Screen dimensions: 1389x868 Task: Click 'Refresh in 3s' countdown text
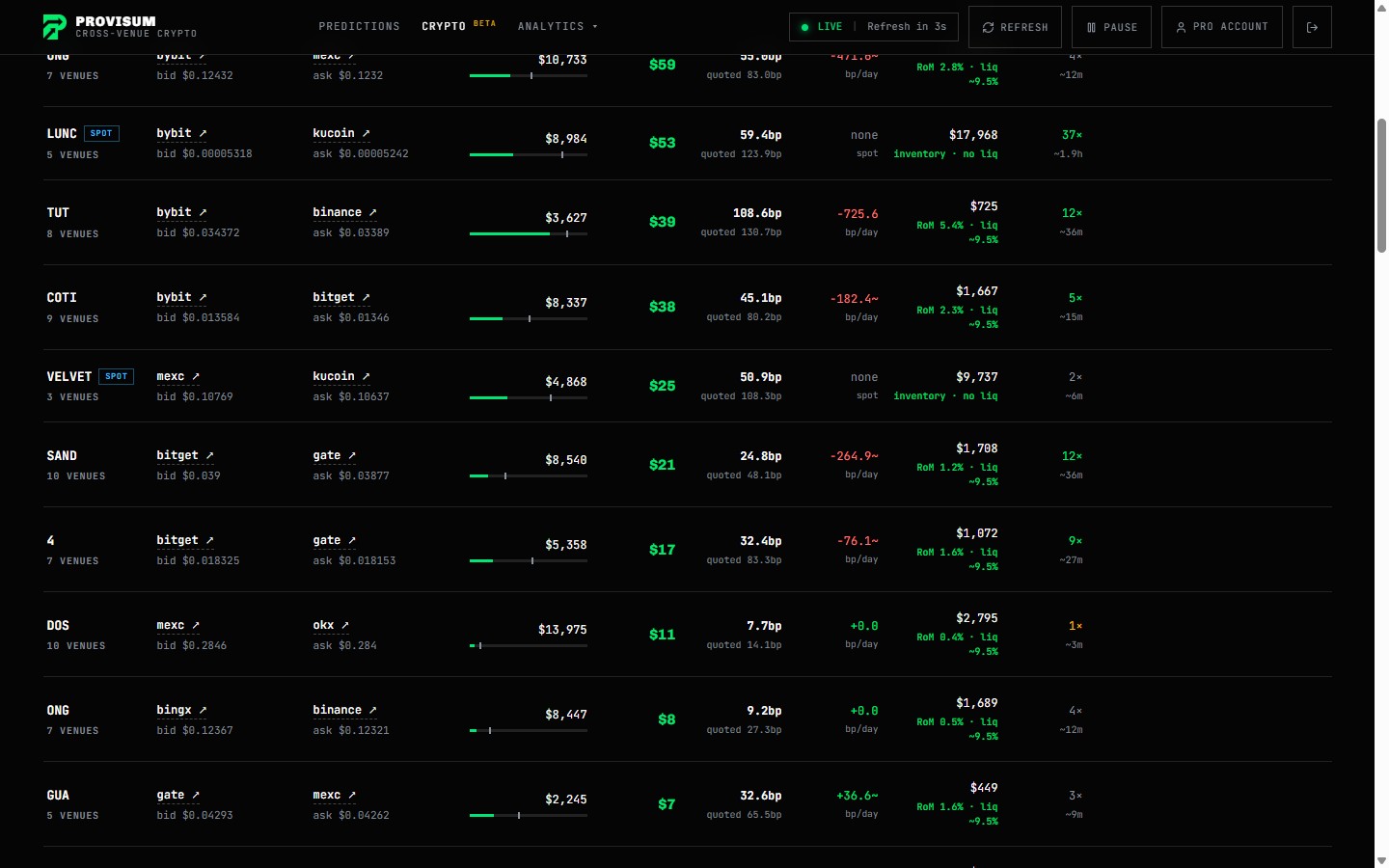click(907, 27)
